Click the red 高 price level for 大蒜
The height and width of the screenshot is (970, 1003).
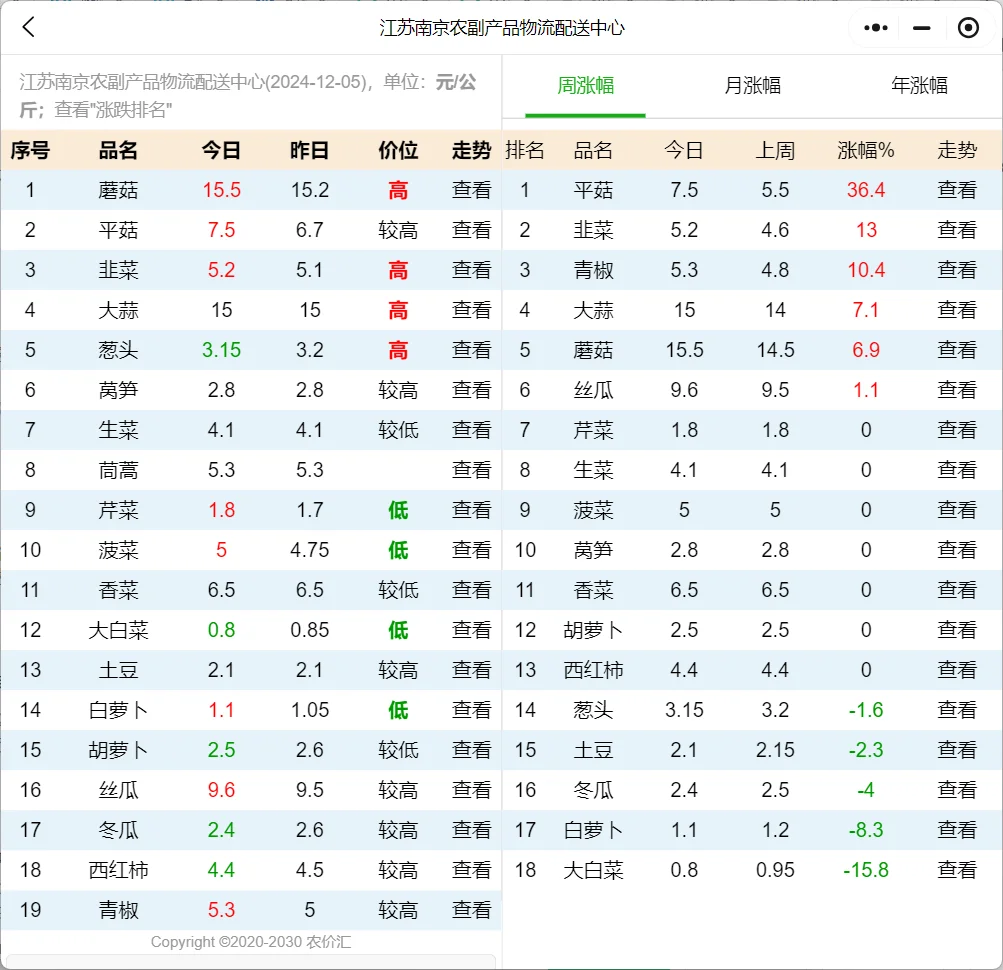click(398, 310)
